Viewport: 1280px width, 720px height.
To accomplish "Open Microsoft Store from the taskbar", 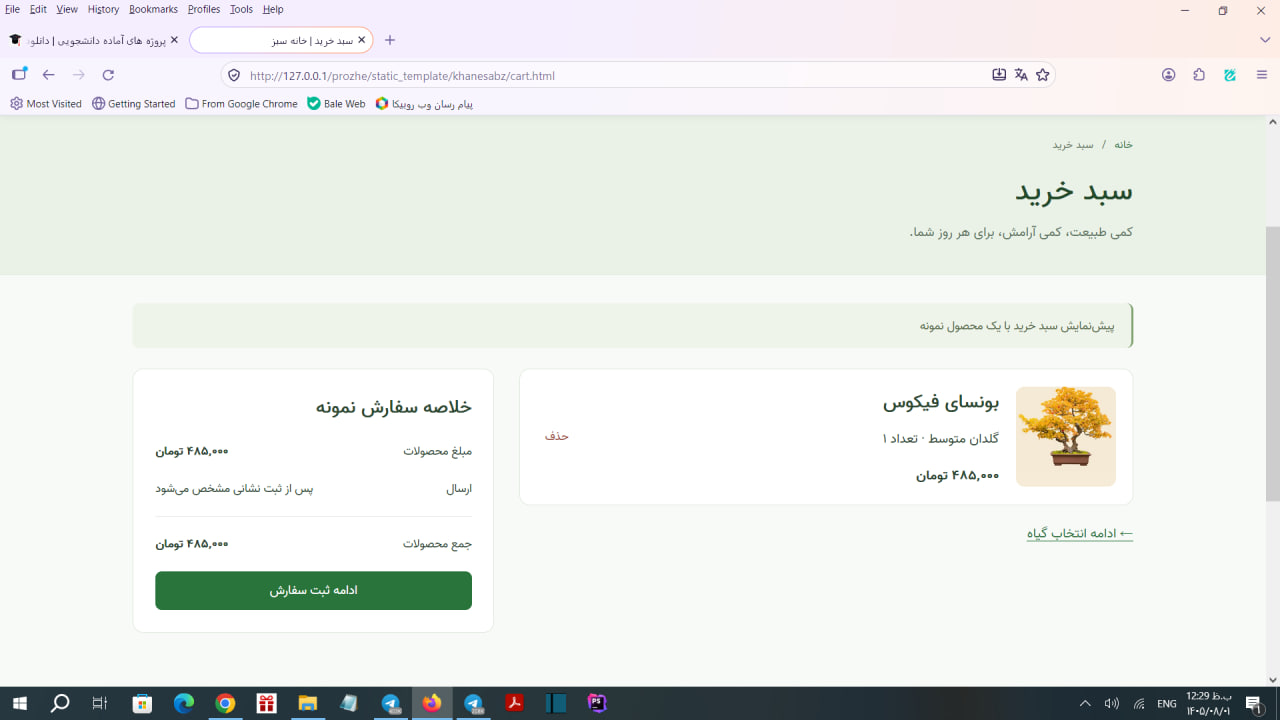I will pos(142,704).
